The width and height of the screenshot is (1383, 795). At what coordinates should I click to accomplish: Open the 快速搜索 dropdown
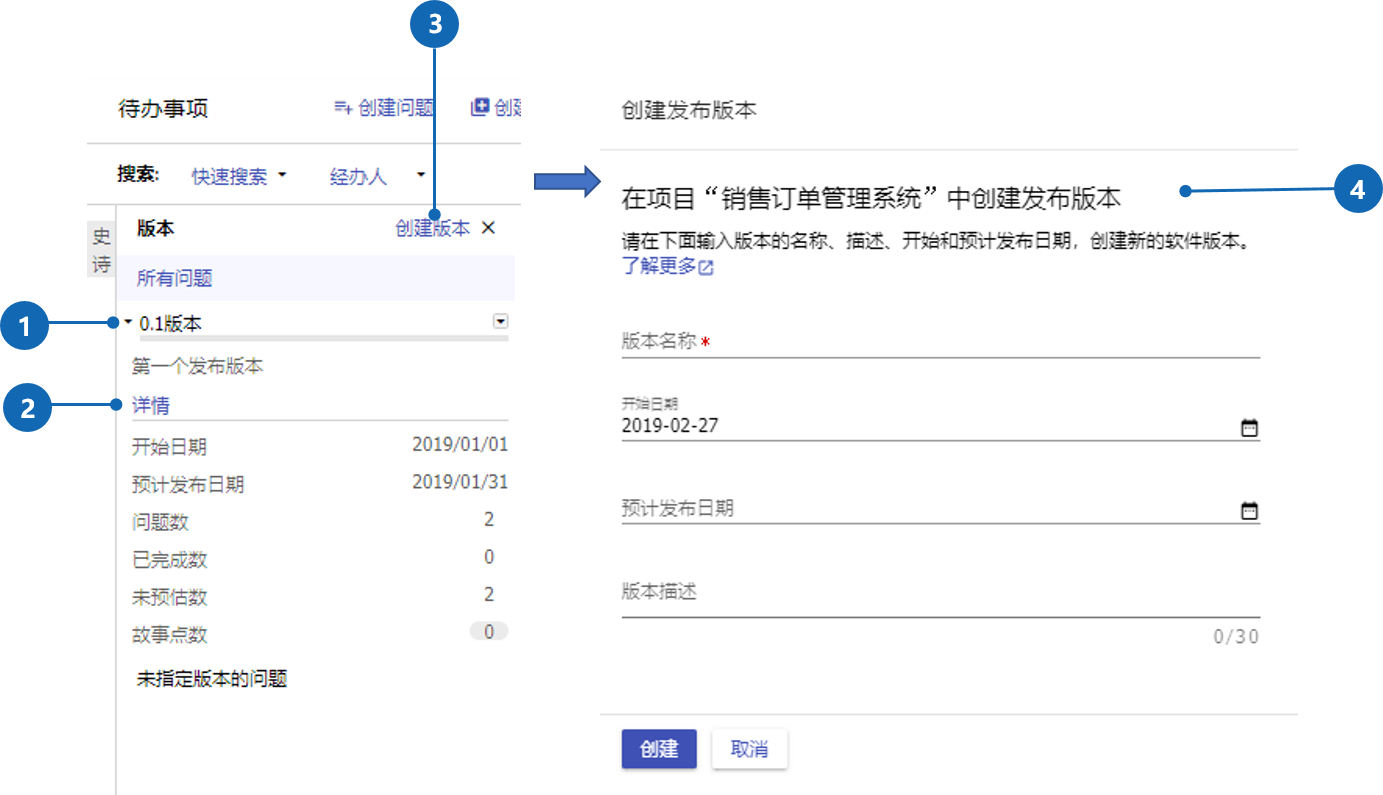click(238, 176)
